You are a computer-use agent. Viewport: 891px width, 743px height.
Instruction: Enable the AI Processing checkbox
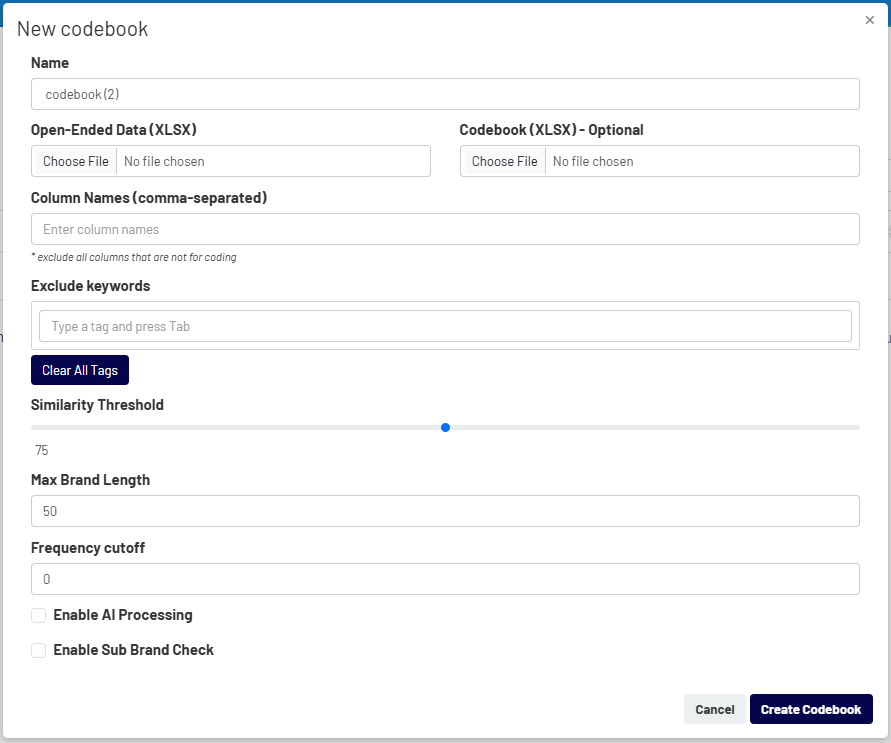(x=39, y=616)
